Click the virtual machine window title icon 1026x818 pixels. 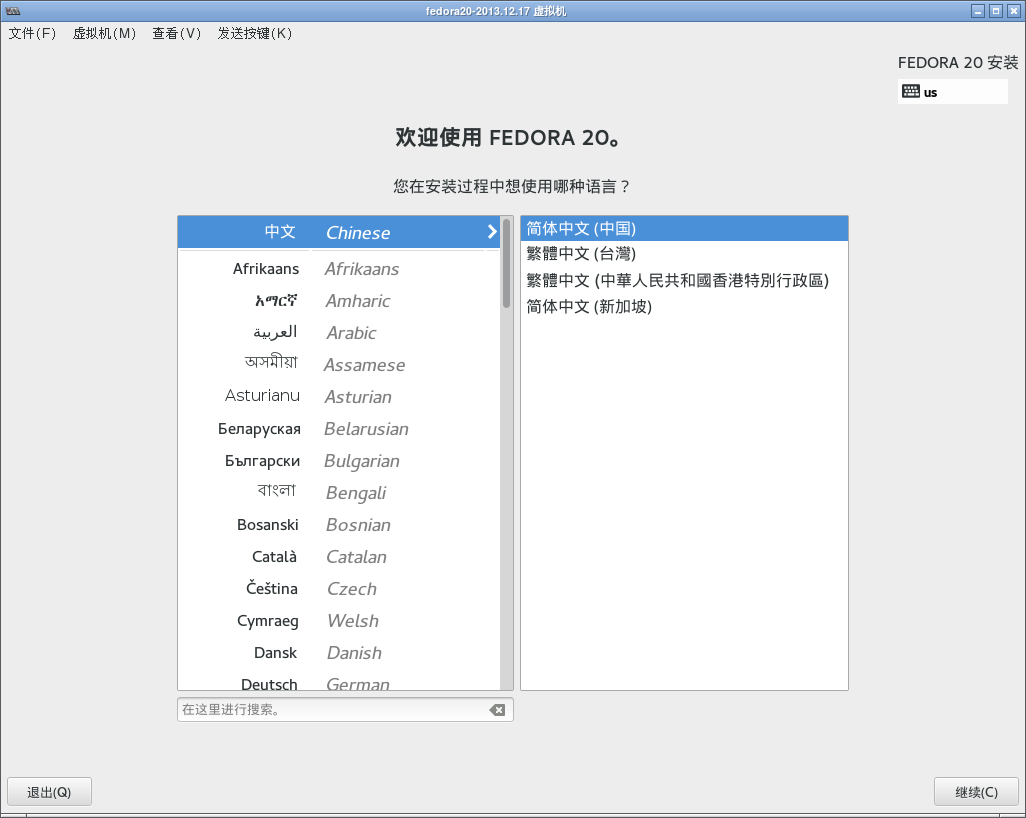click(12, 10)
